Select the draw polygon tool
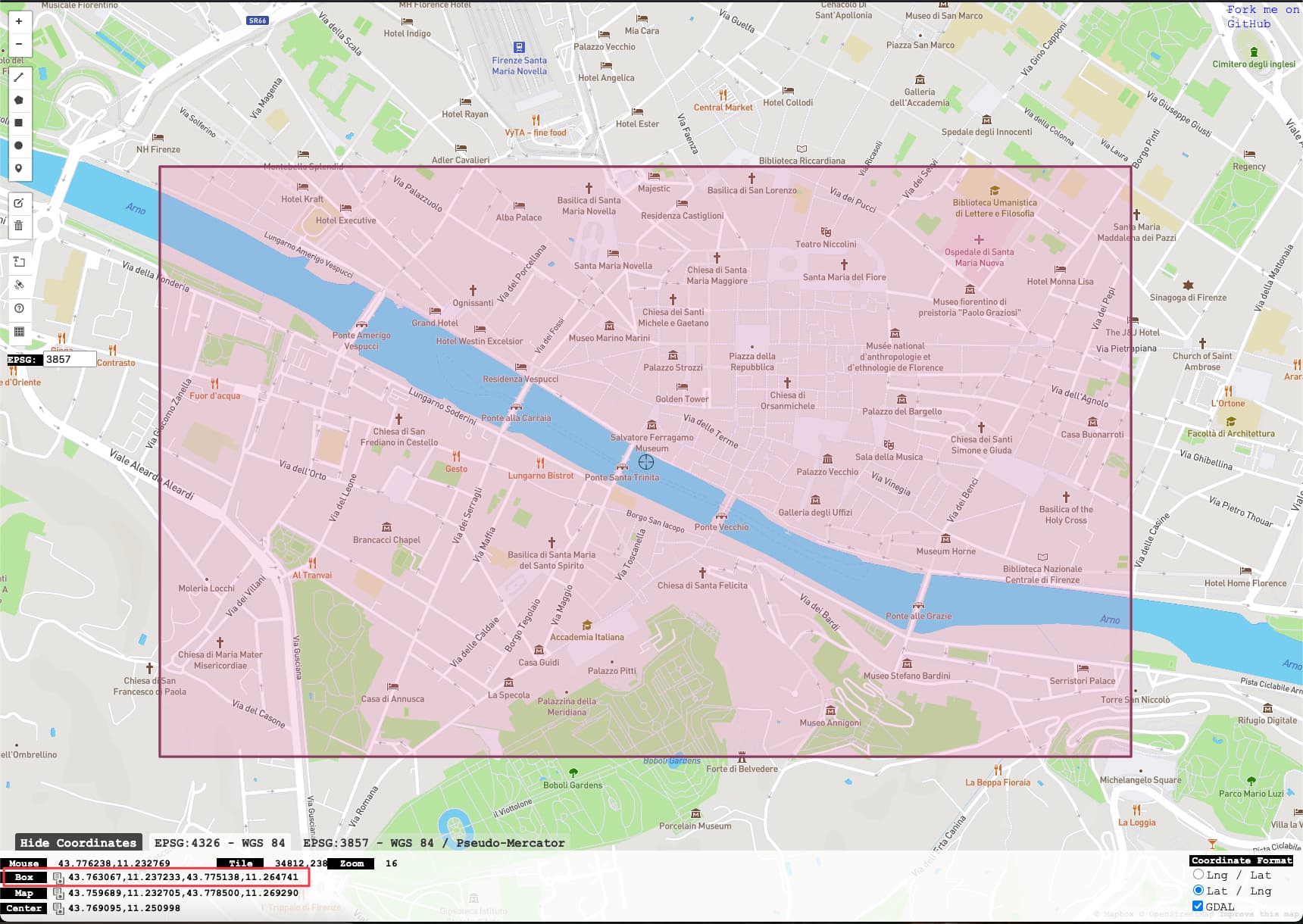Image resolution: width=1303 pixels, height=924 pixels. click(x=19, y=100)
